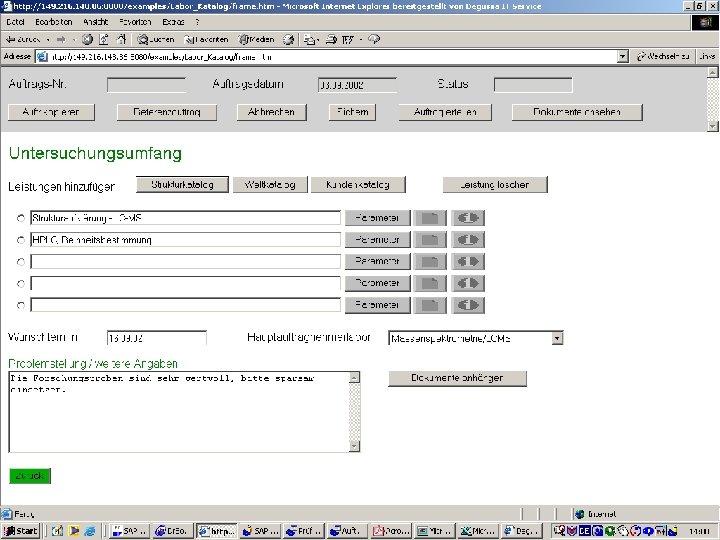Open the Kundenkatalog button

(358, 185)
